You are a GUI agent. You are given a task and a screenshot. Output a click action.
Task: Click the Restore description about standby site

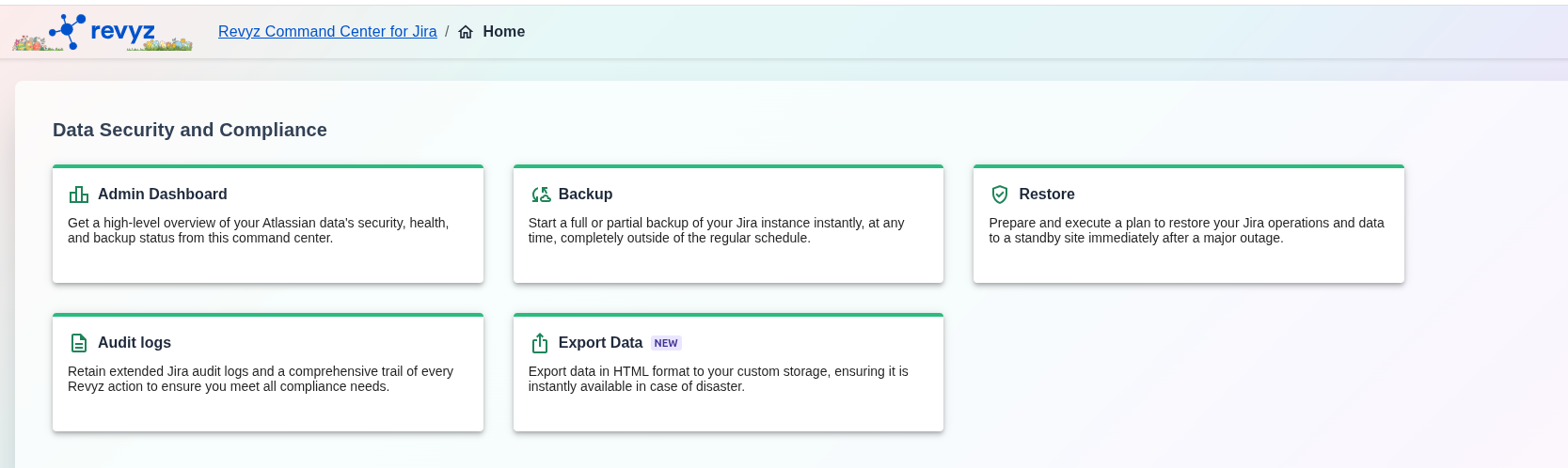pos(1185,230)
